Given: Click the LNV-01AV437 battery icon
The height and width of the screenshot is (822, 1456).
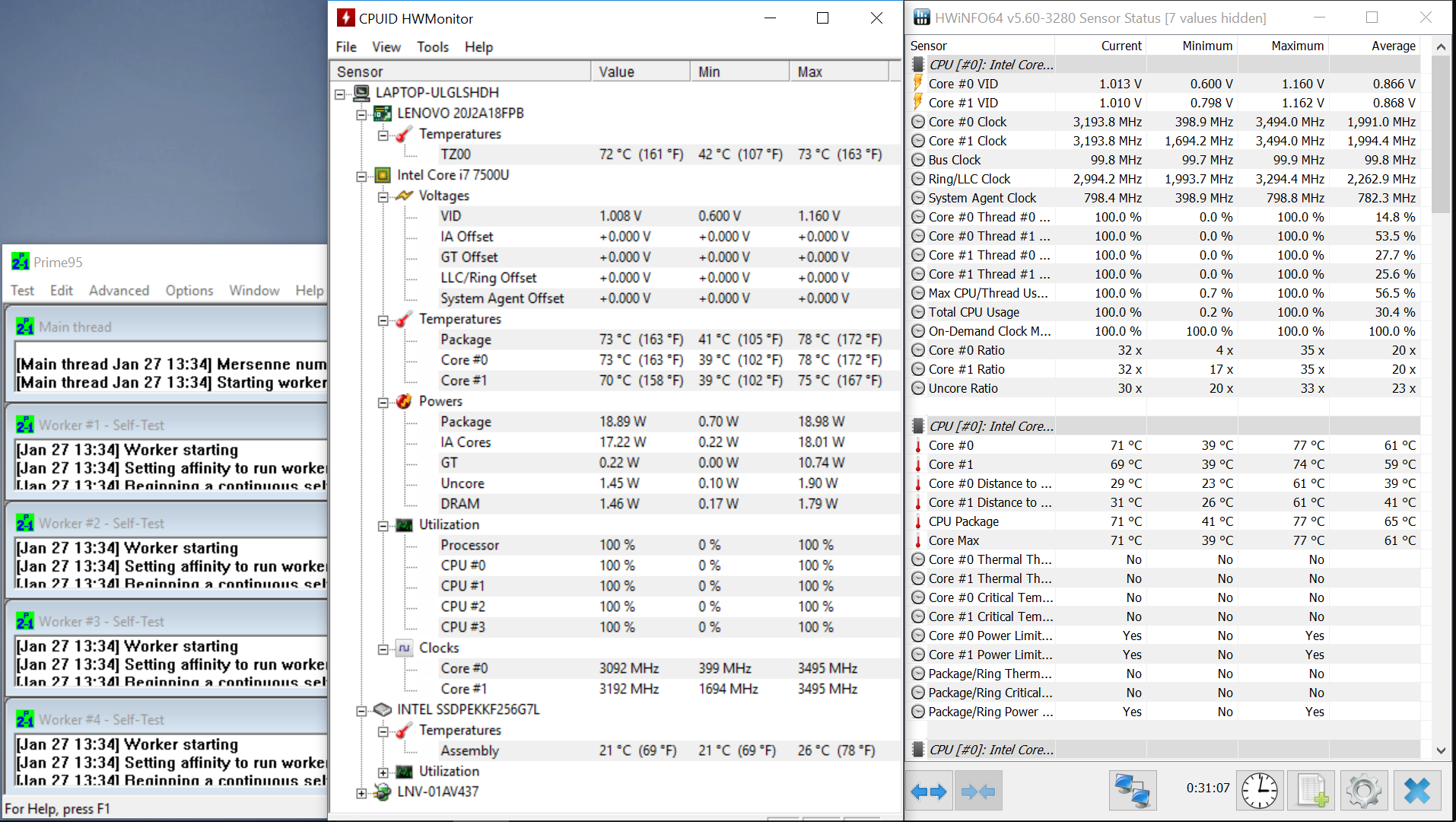Looking at the screenshot, I should click(x=383, y=792).
